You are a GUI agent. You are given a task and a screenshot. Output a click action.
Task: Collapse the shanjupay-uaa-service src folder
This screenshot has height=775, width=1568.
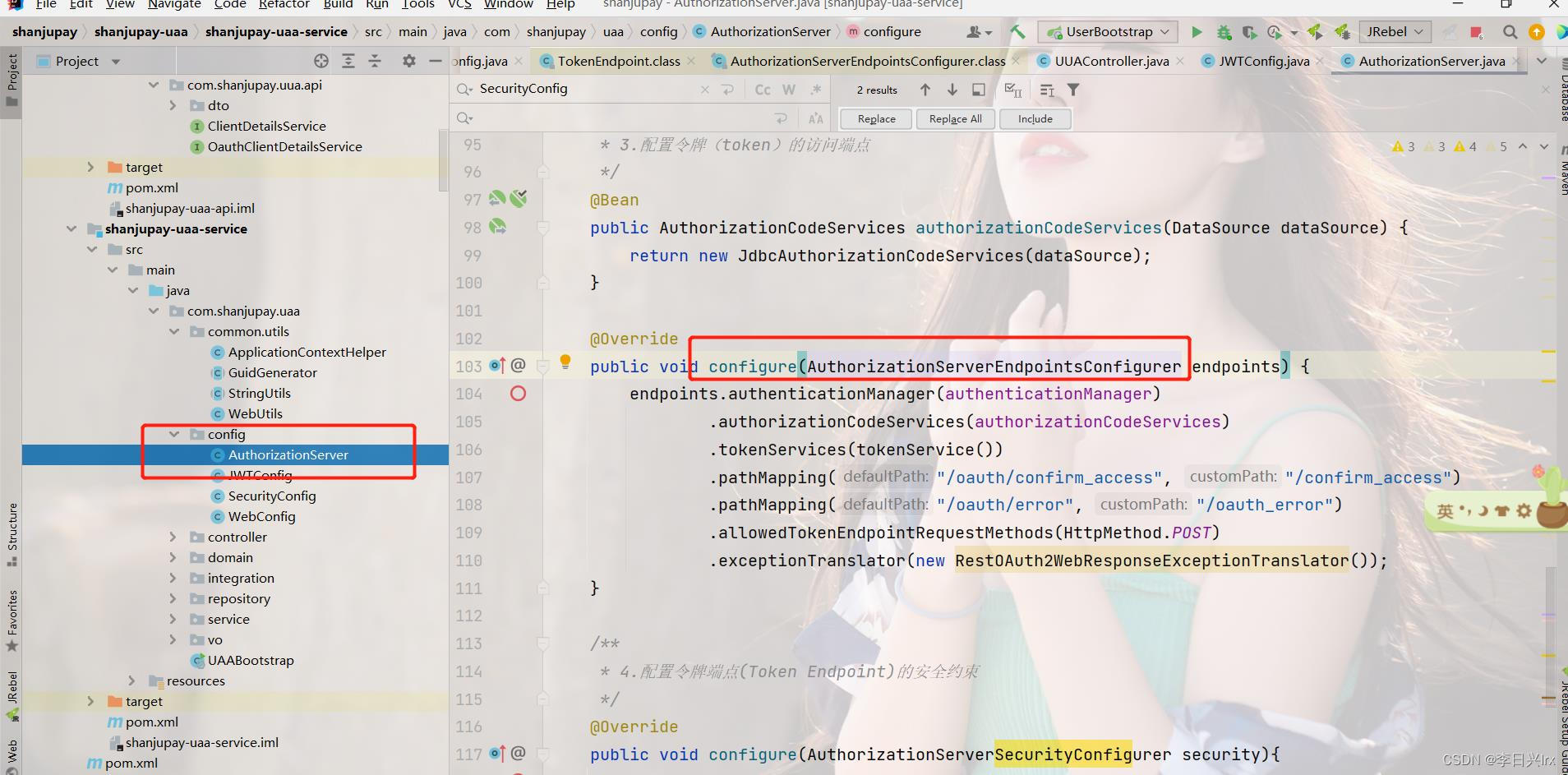[x=92, y=249]
